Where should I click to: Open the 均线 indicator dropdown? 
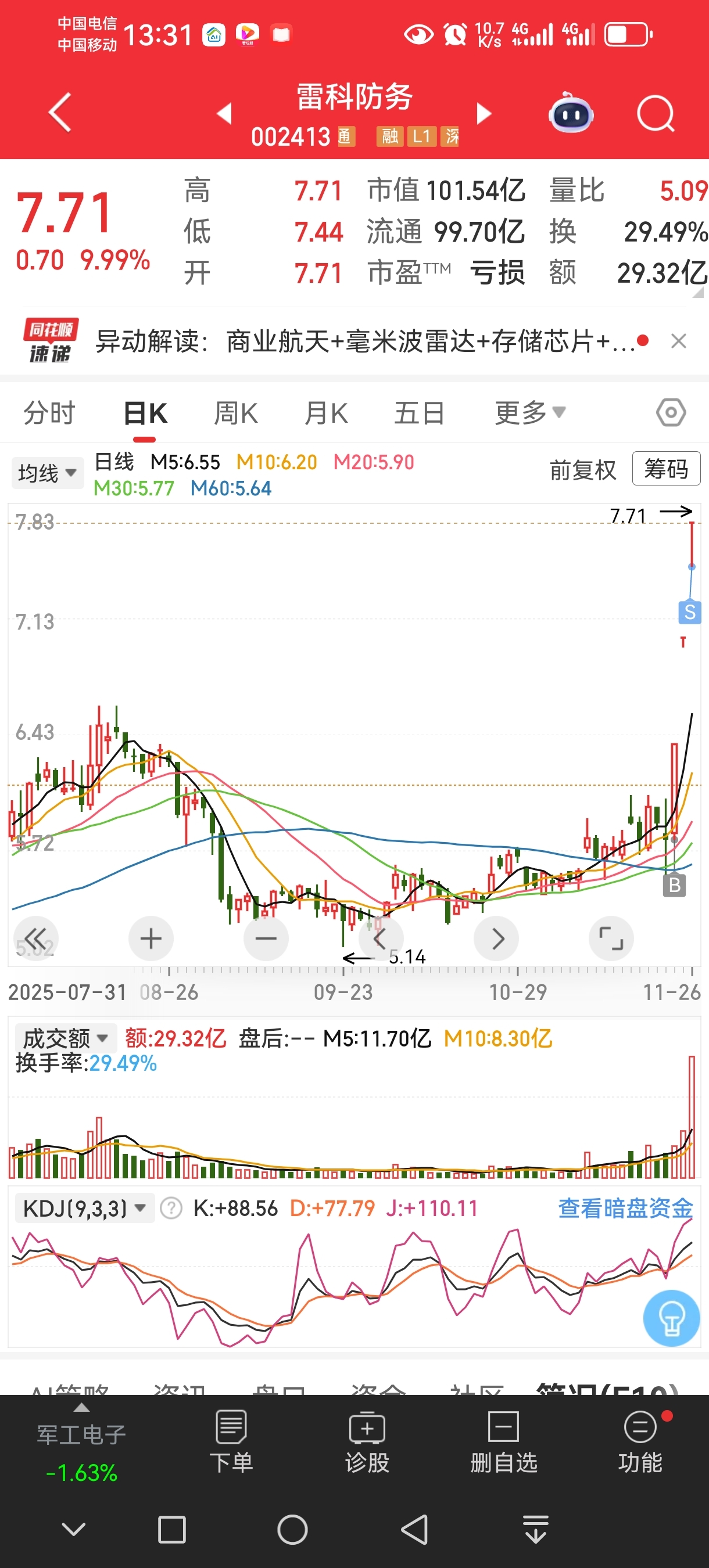48,473
